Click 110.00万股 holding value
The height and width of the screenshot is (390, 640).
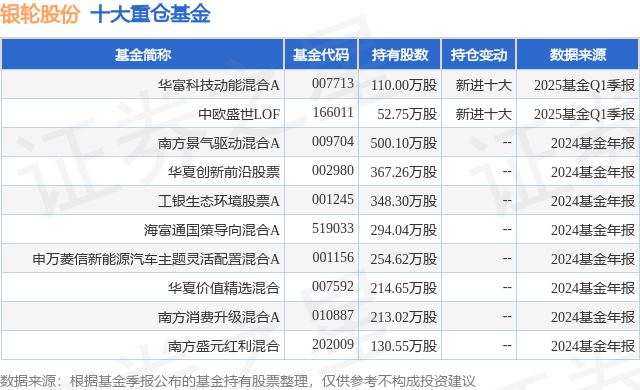tap(404, 85)
